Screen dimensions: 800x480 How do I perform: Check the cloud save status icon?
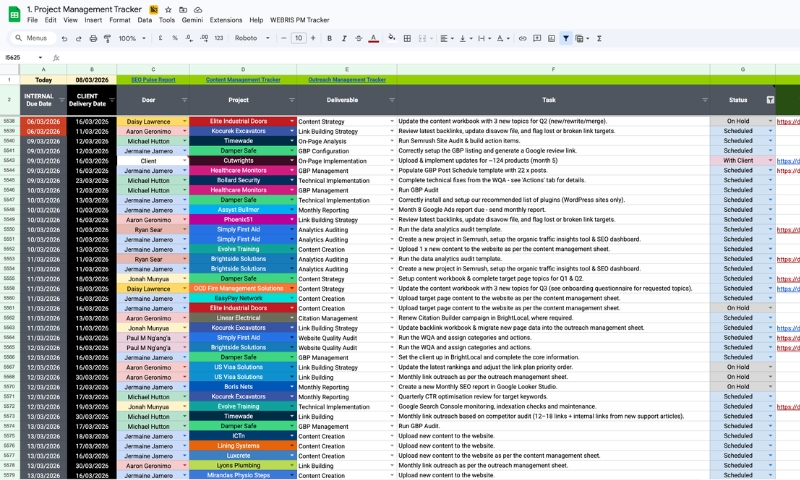198,10
